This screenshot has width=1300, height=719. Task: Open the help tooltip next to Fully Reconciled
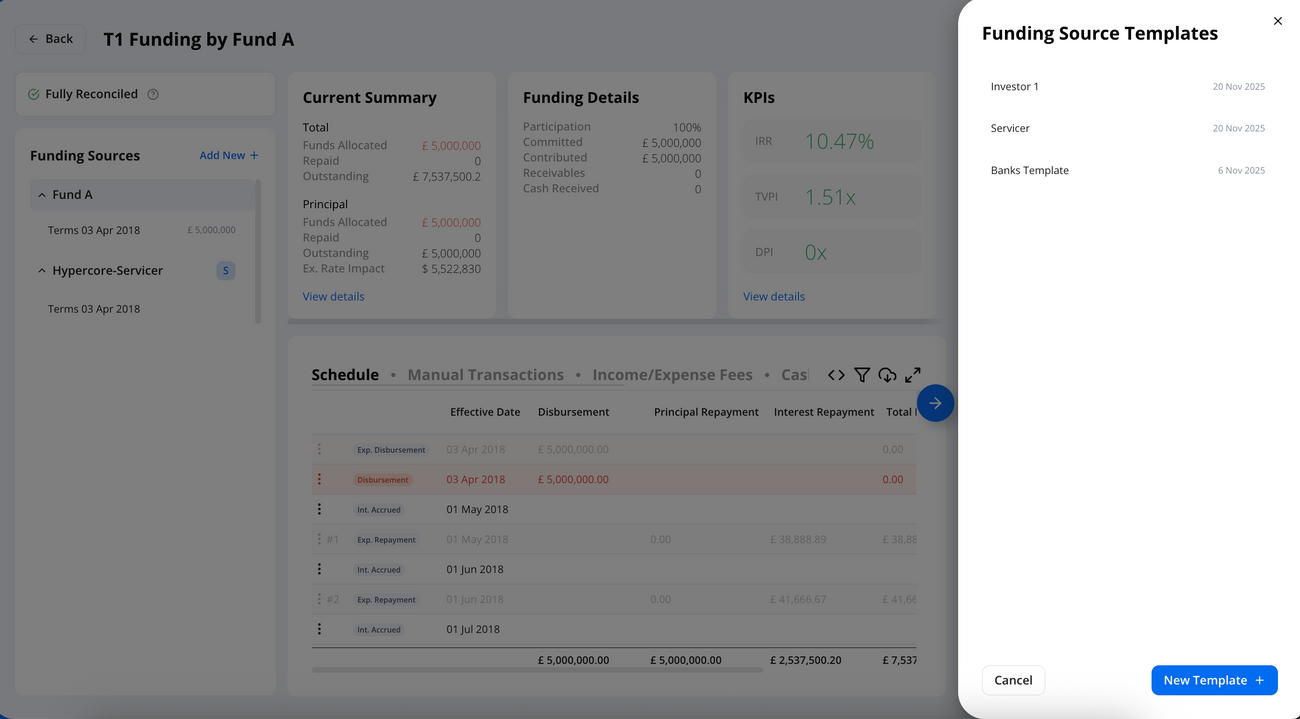(153, 93)
